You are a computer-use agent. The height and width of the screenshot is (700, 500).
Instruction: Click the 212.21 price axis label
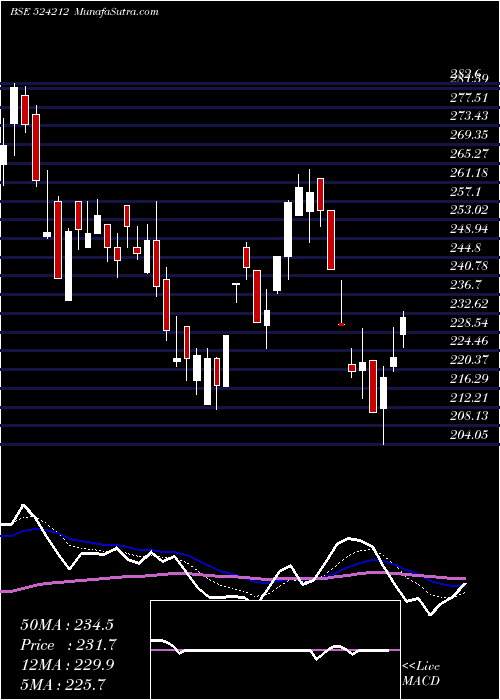coord(469,398)
